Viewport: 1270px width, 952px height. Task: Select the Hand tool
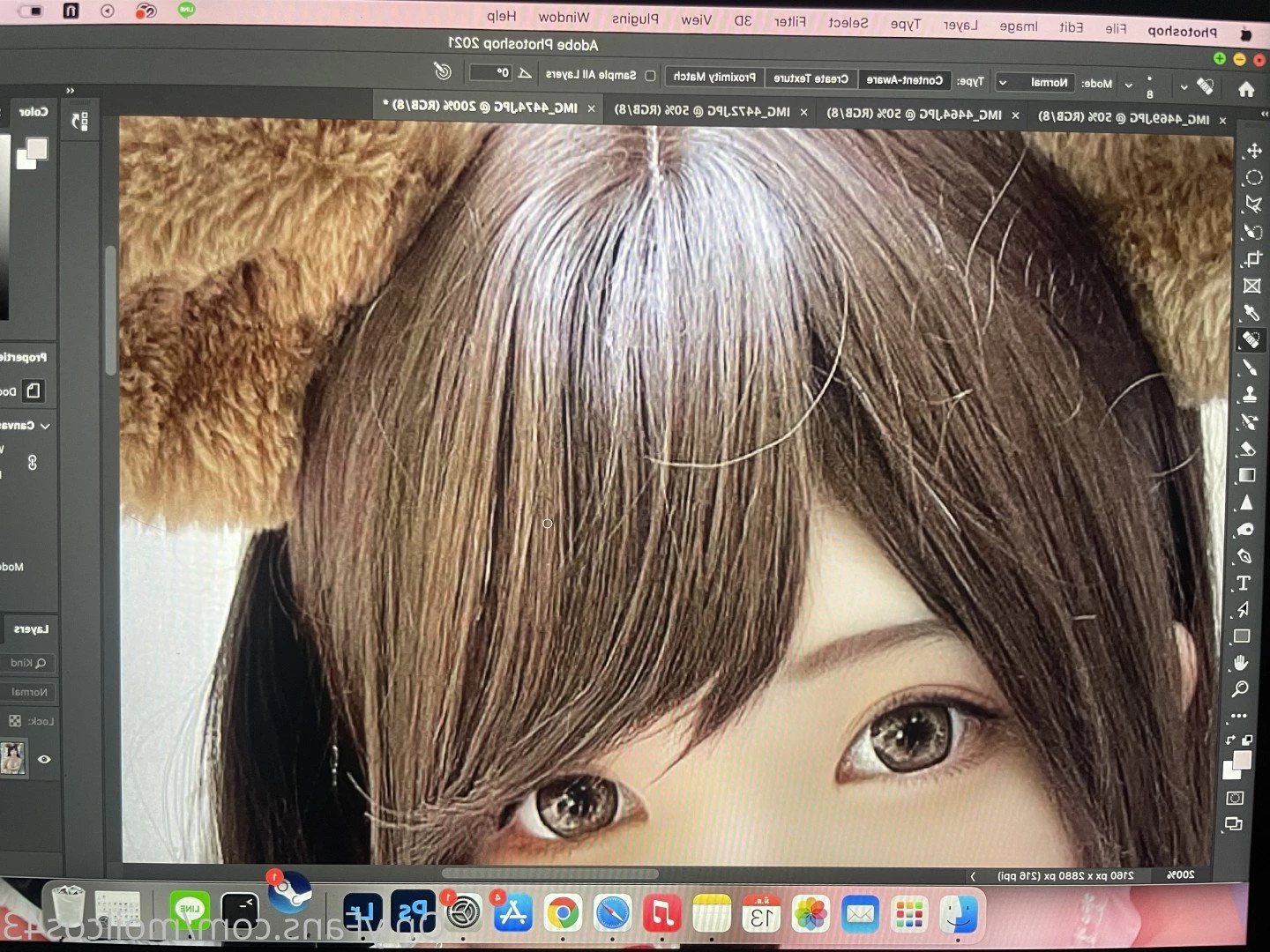tap(1241, 662)
